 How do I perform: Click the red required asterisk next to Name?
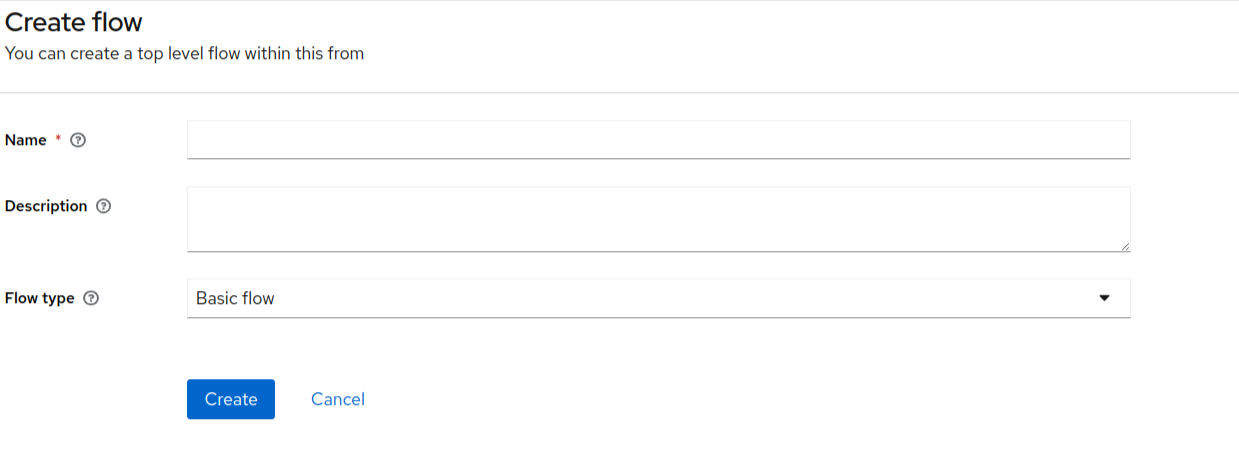pos(58,140)
